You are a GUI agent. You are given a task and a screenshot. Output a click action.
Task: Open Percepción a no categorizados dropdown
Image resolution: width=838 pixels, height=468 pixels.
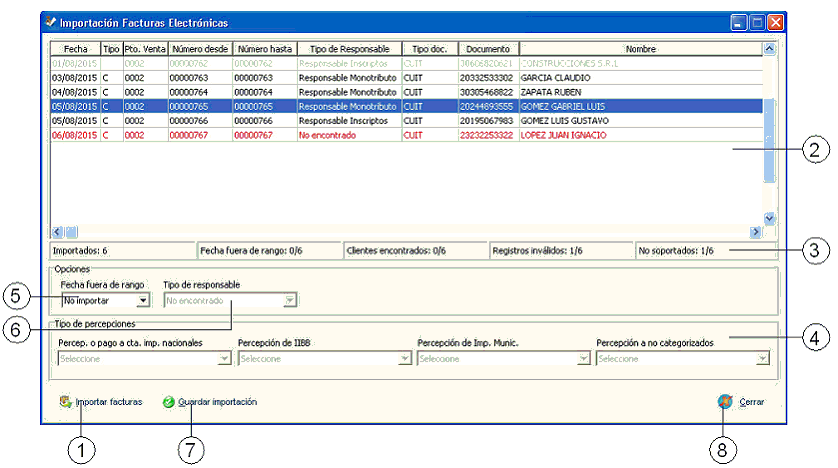[x=762, y=358]
